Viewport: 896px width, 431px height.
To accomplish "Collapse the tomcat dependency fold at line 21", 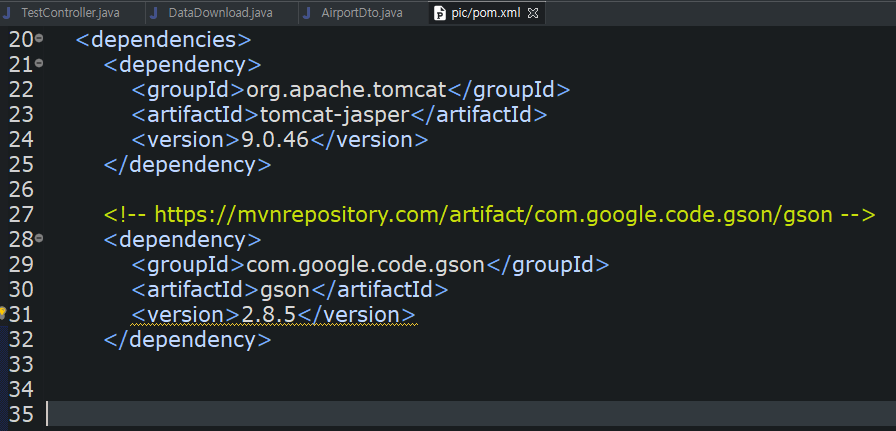I will pos(39,63).
